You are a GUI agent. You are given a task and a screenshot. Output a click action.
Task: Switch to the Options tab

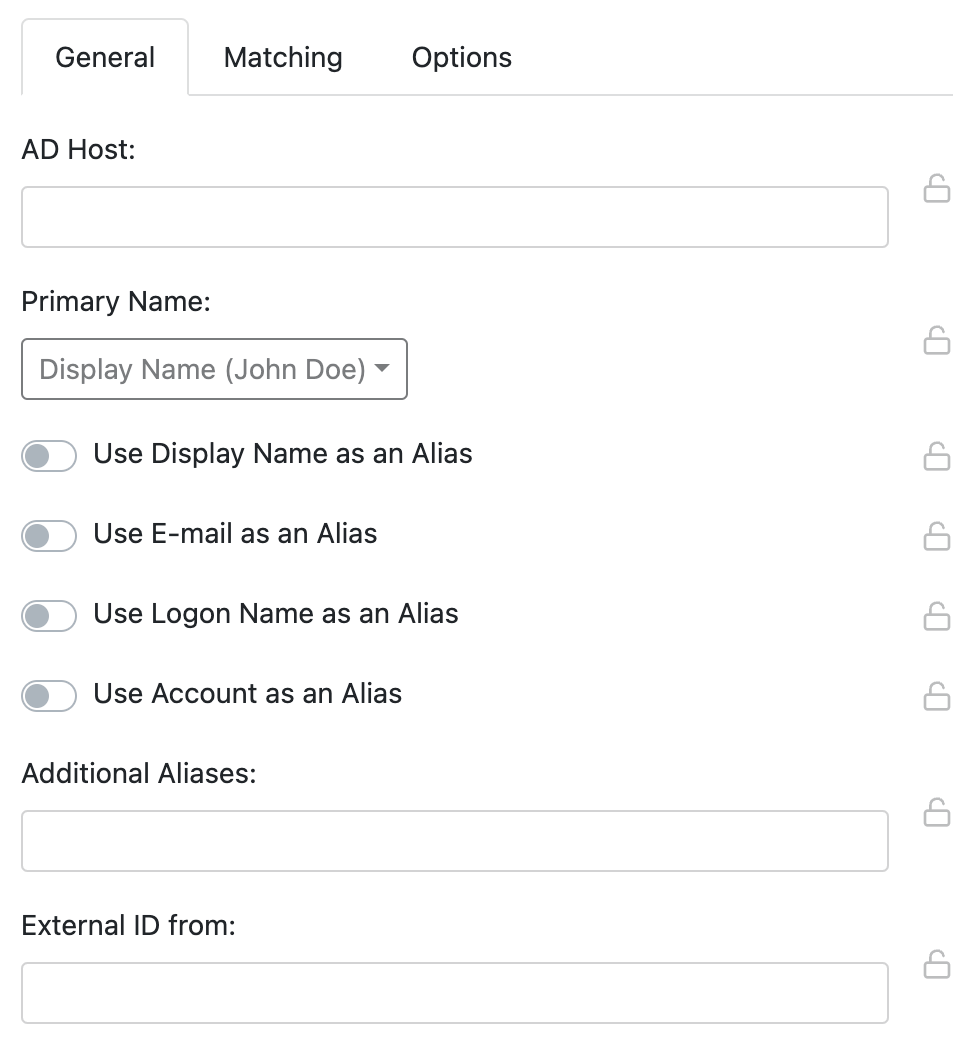pos(461,57)
